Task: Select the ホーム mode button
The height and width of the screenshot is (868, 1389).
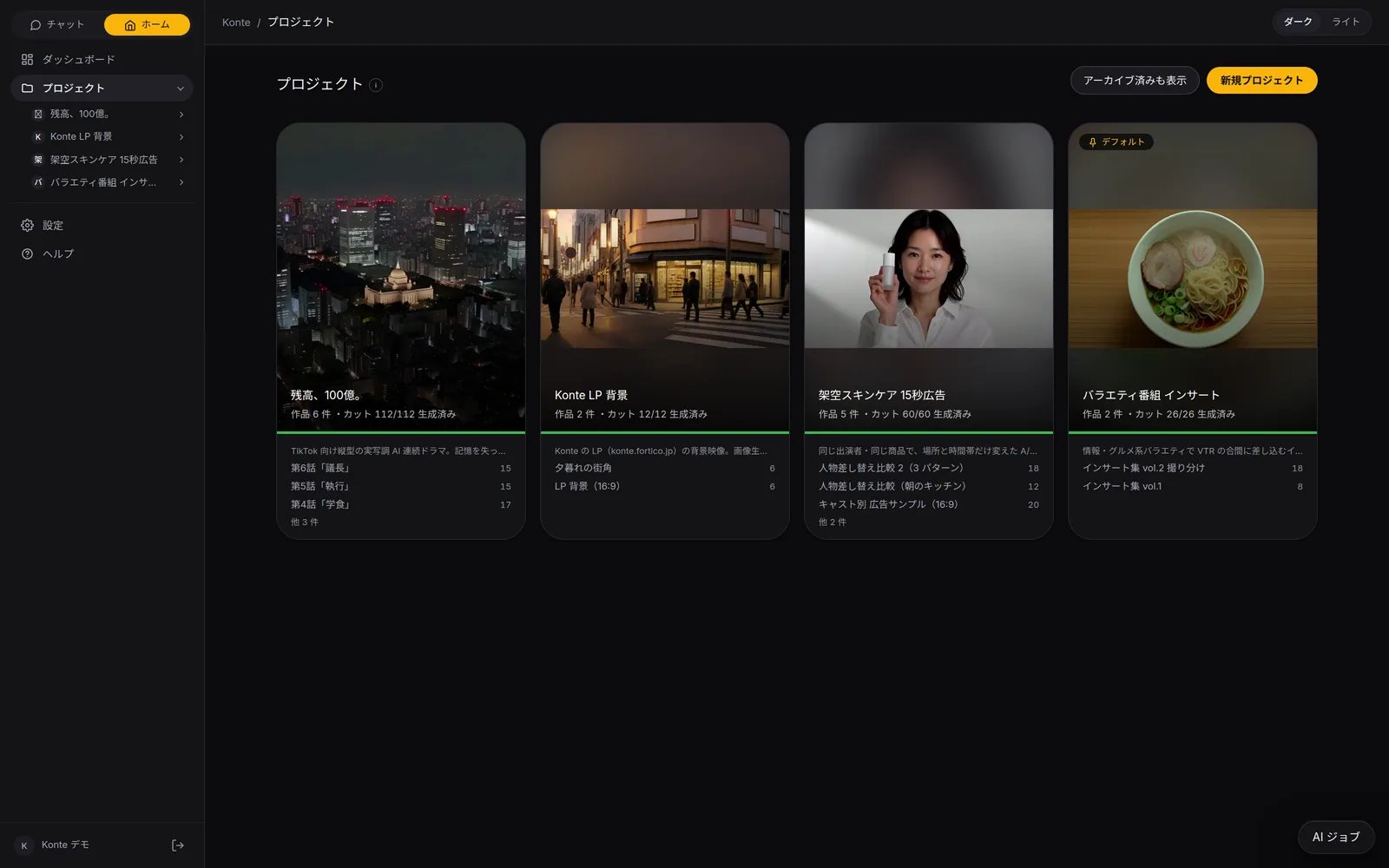Action: (x=147, y=24)
